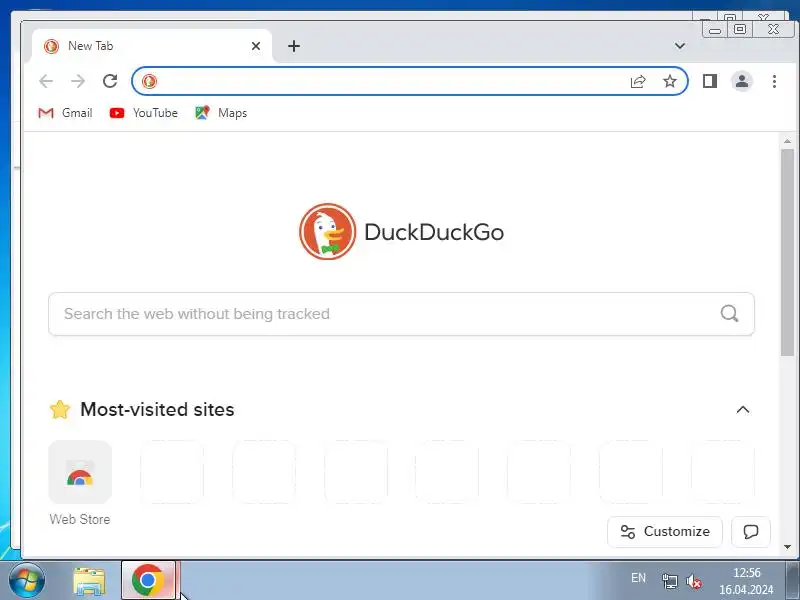
Task: Click the muted volume tray icon
Action: [694, 581]
